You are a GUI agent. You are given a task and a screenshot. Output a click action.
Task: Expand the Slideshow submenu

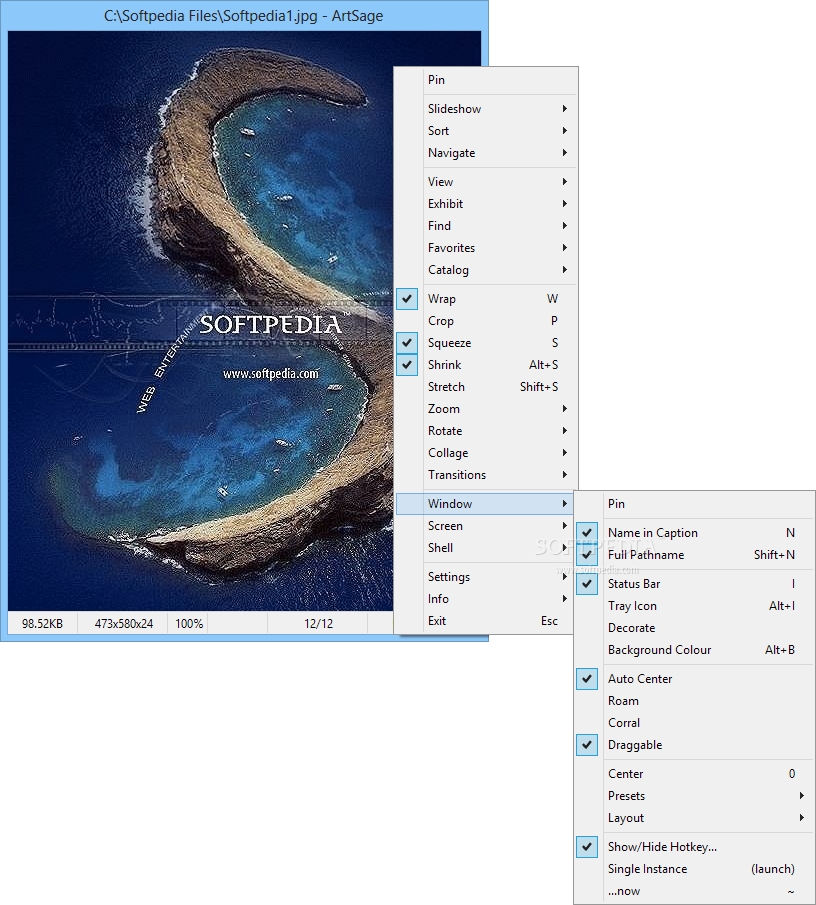point(486,109)
